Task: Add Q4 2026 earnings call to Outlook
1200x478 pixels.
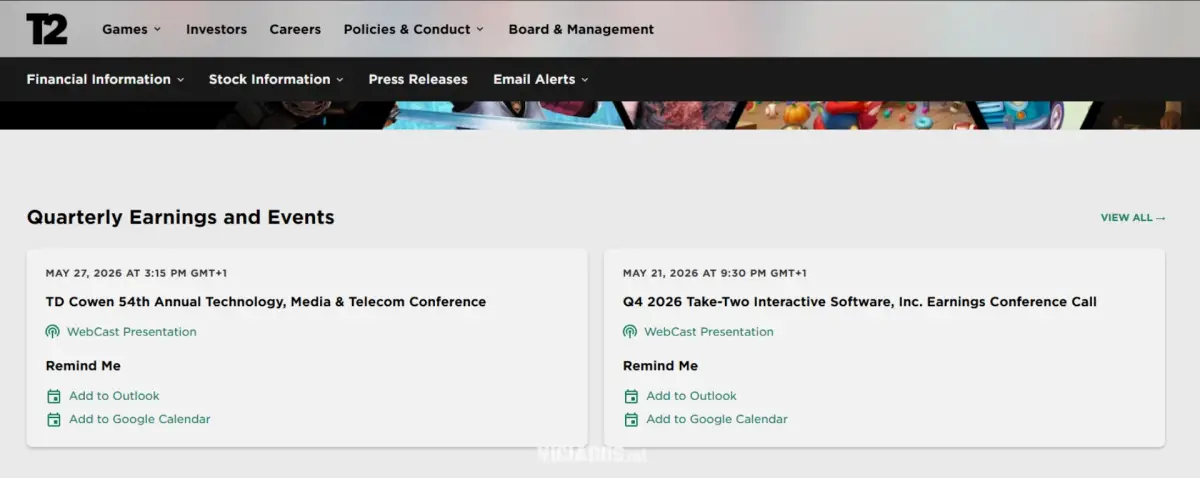Action: (691, 396)
